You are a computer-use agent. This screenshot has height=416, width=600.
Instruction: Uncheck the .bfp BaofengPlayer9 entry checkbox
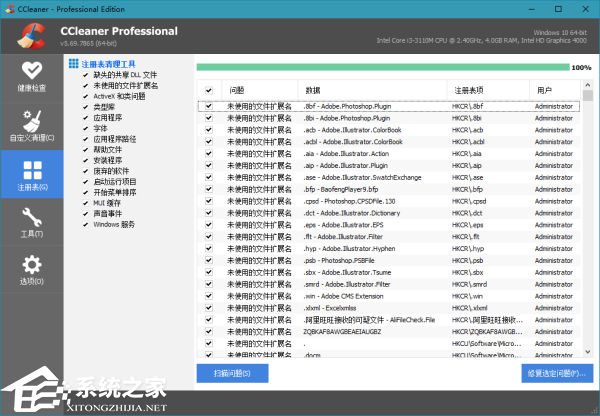click(209, 189)
